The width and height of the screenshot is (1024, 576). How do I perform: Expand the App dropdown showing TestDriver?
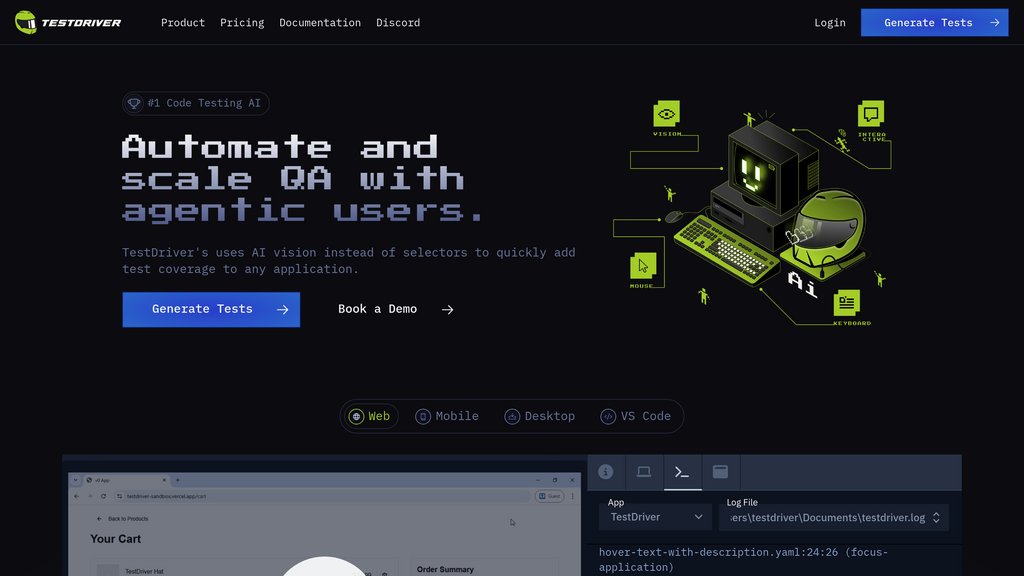pos(656,517)
